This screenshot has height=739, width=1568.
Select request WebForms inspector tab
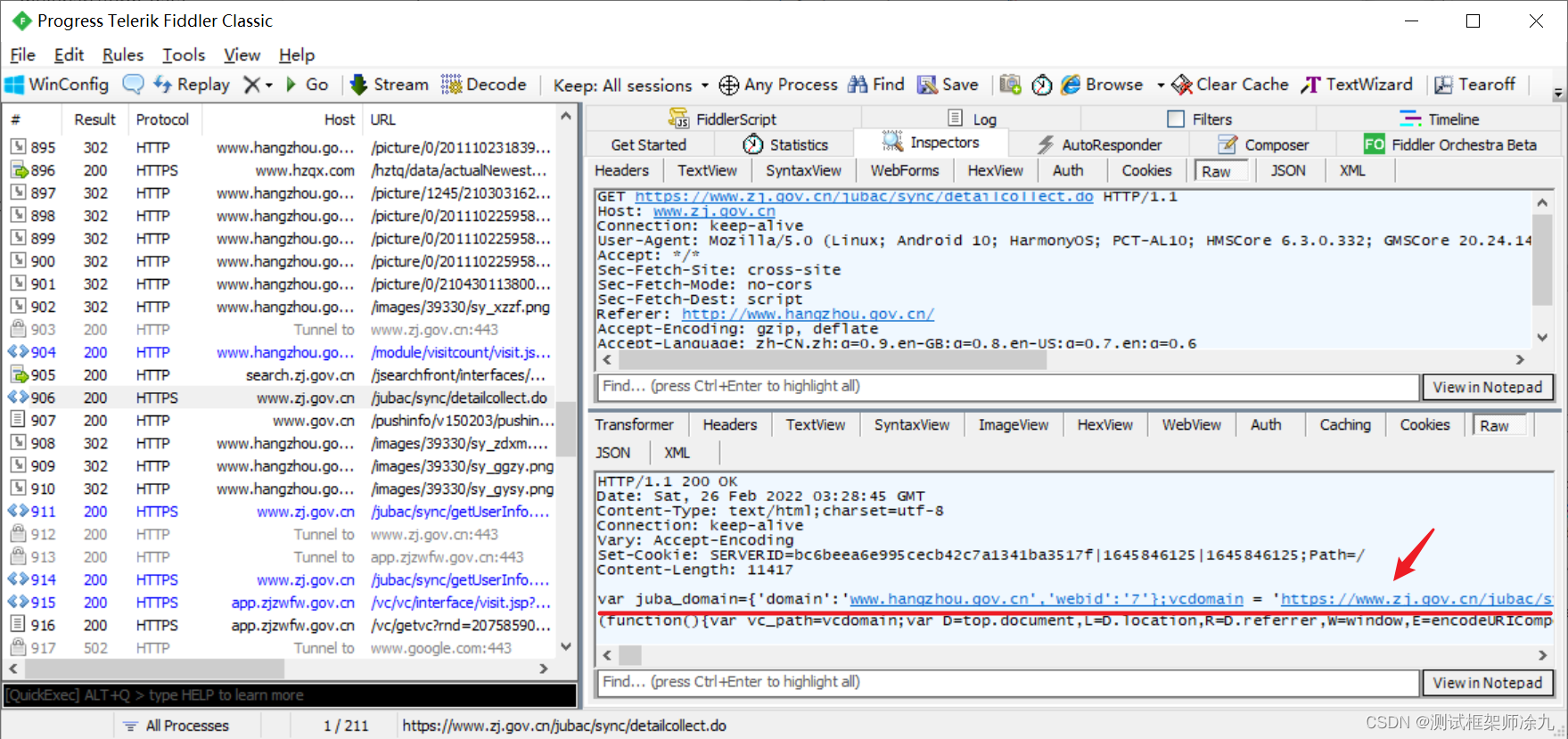point(905,170)
